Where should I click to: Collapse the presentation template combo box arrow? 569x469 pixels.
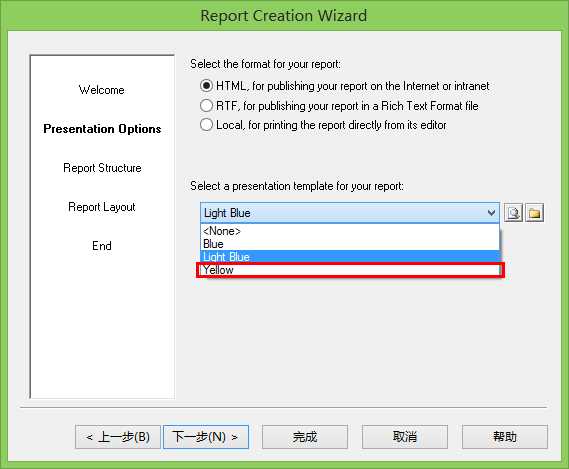click(491, 213)
